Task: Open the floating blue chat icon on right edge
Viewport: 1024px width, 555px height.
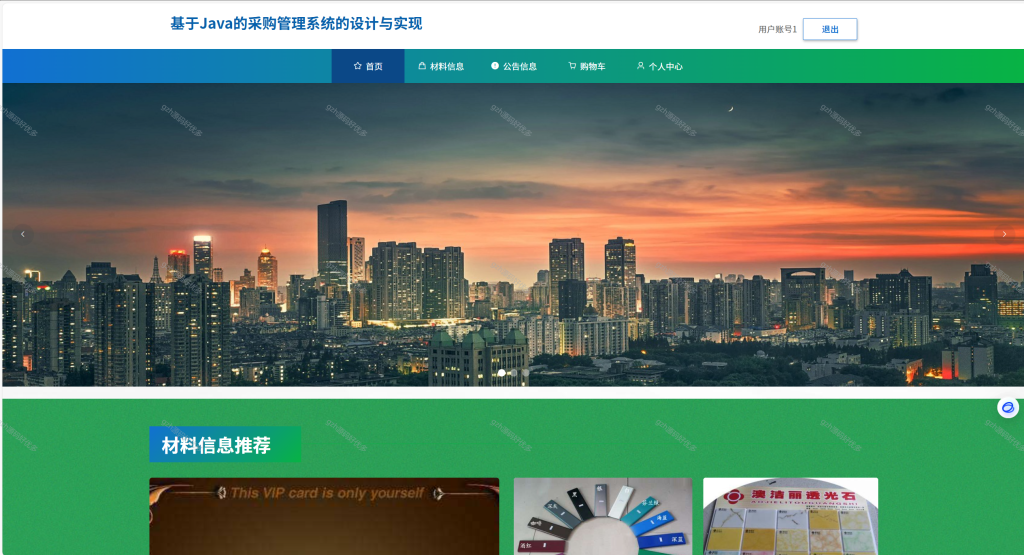Action: pyautogui.click(x=1008, y=407)
